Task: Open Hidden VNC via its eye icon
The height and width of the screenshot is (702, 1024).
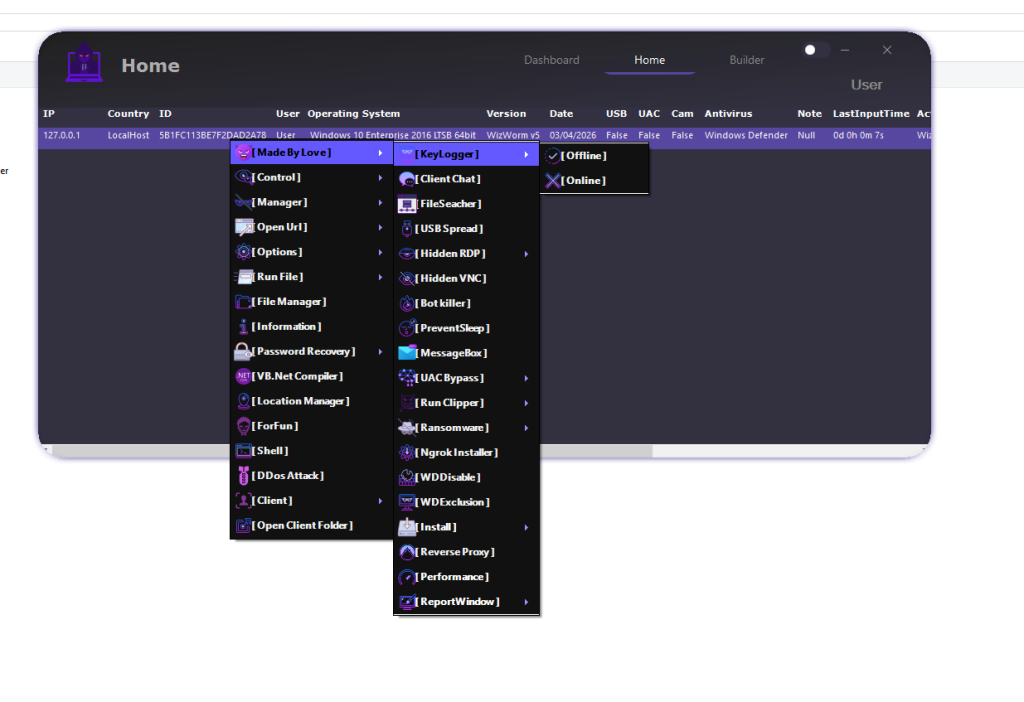Action: (x=406, y=278)
